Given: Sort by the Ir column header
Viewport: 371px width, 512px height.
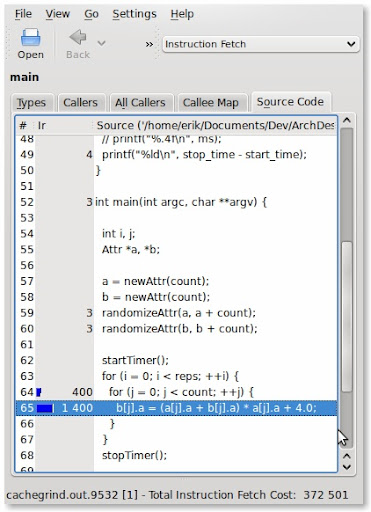Looking at the screenshot, I should coord(63,125).
